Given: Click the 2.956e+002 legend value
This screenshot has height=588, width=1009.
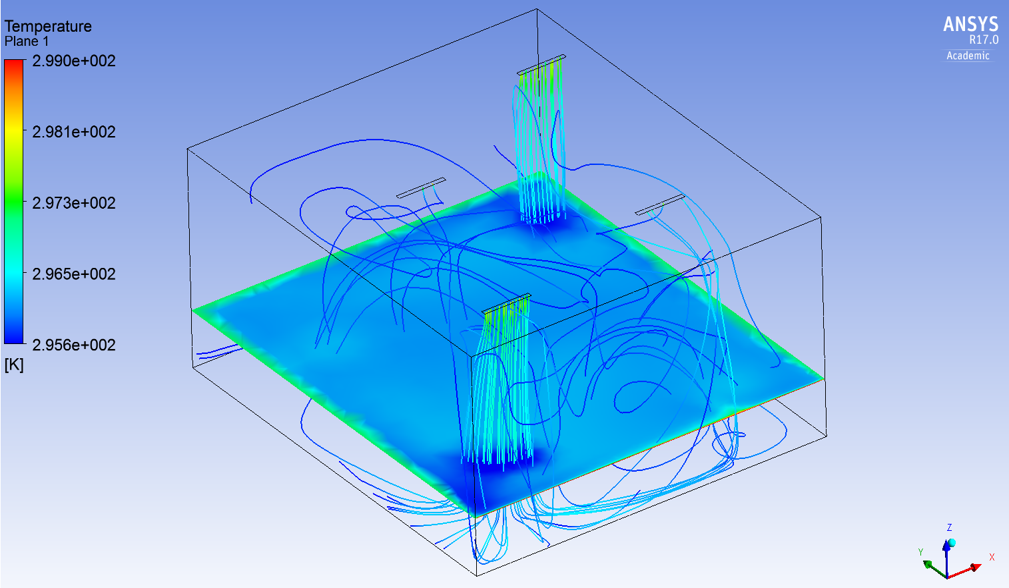Looking at the screenshot, I should pyautogui.click(x=74, y=345).
